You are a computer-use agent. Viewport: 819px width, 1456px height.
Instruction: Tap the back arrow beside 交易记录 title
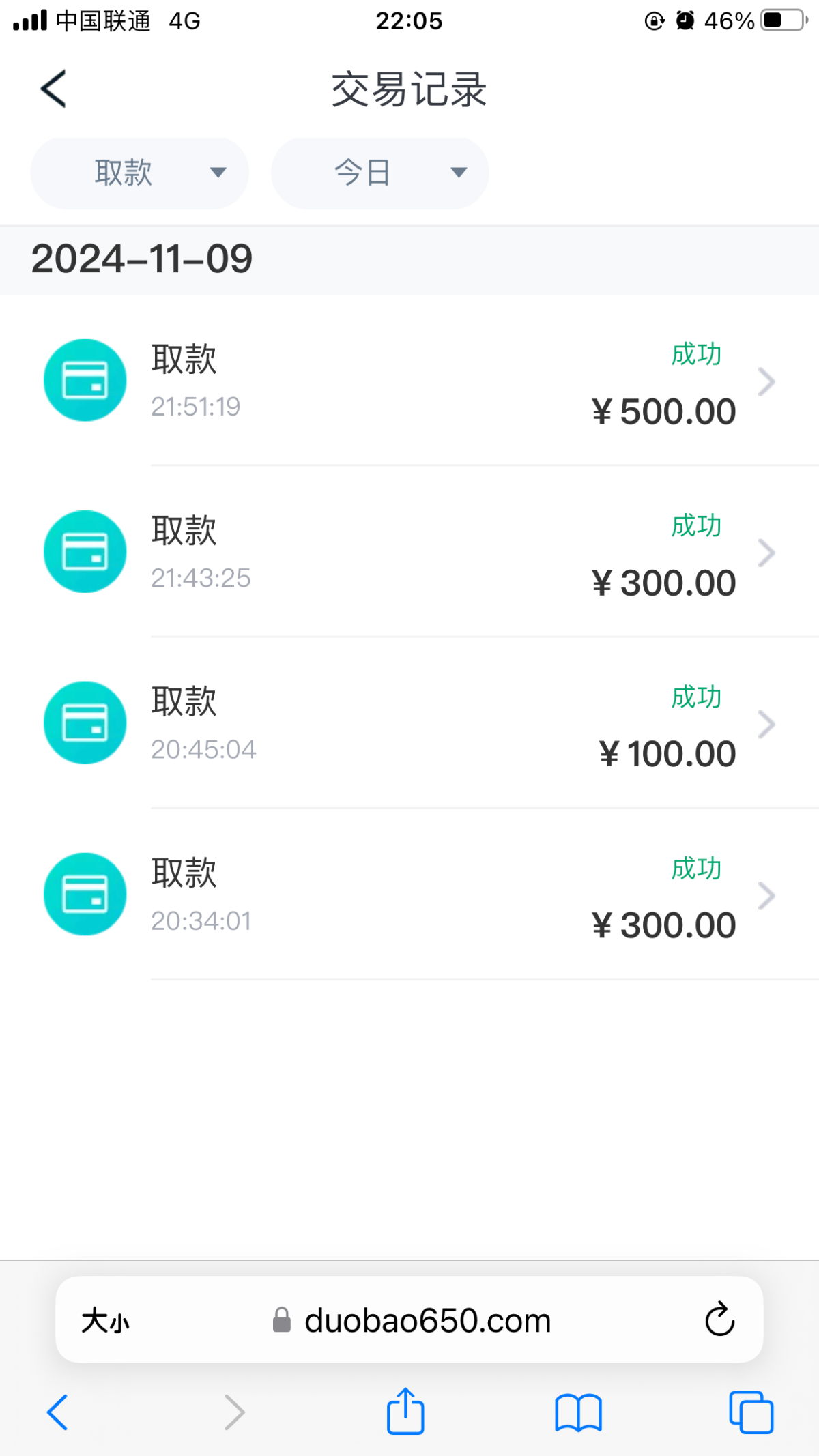(x=53, y=89)
